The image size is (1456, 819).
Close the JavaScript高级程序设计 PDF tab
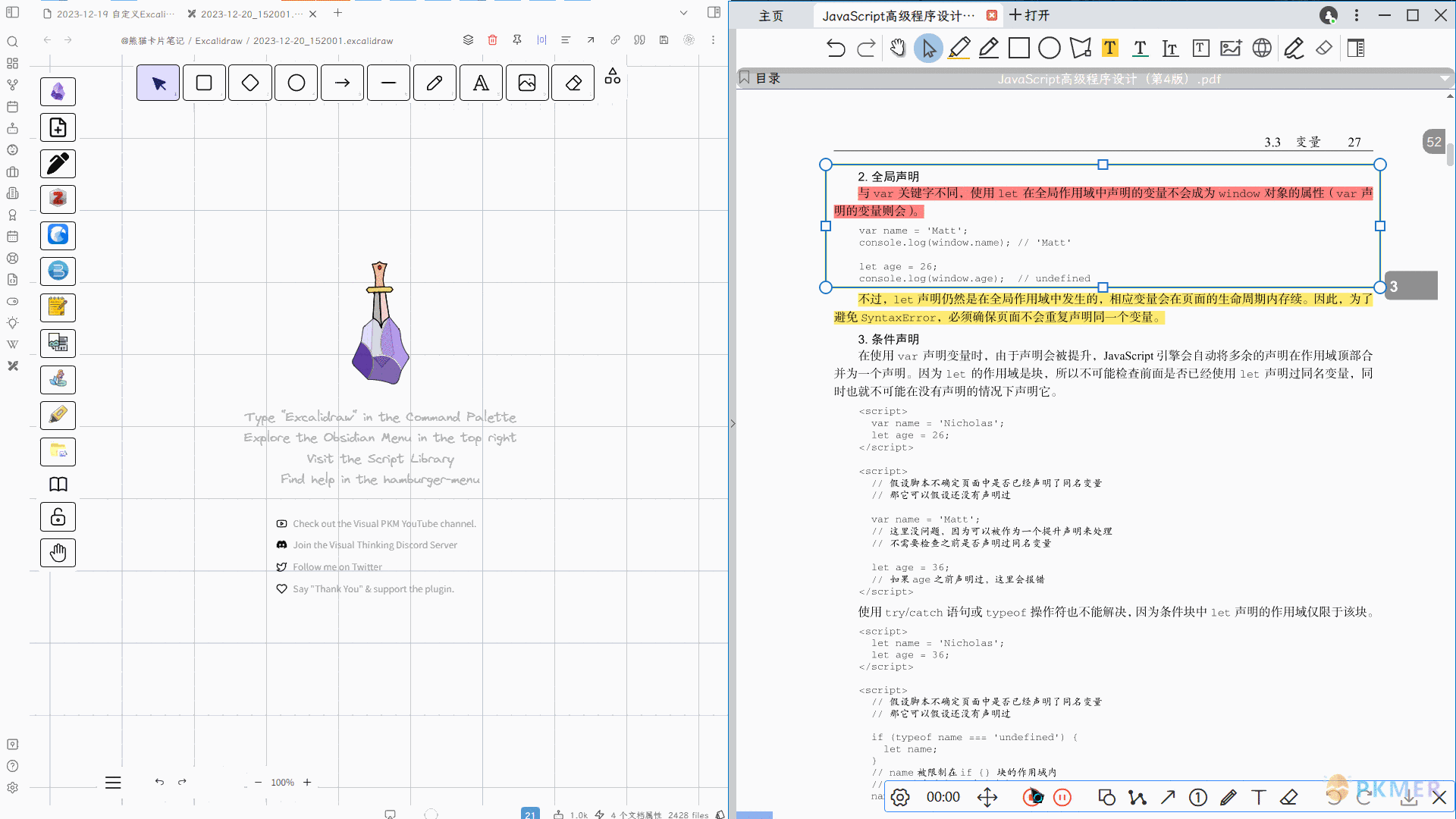point(992,15)
